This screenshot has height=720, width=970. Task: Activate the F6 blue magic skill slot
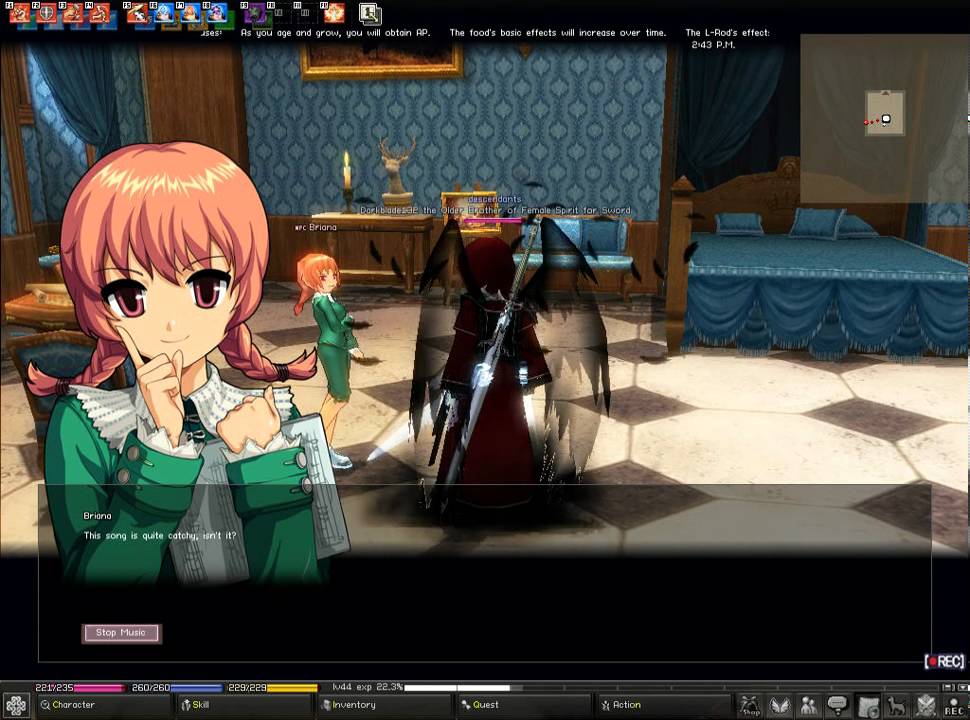pos(163,13)
